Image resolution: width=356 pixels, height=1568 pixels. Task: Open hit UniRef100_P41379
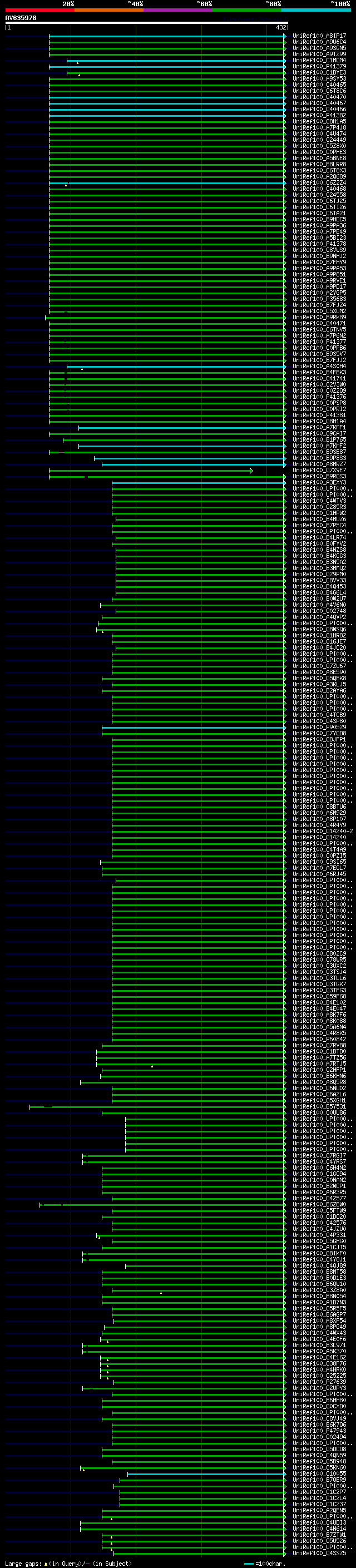(x=319, y=66)
